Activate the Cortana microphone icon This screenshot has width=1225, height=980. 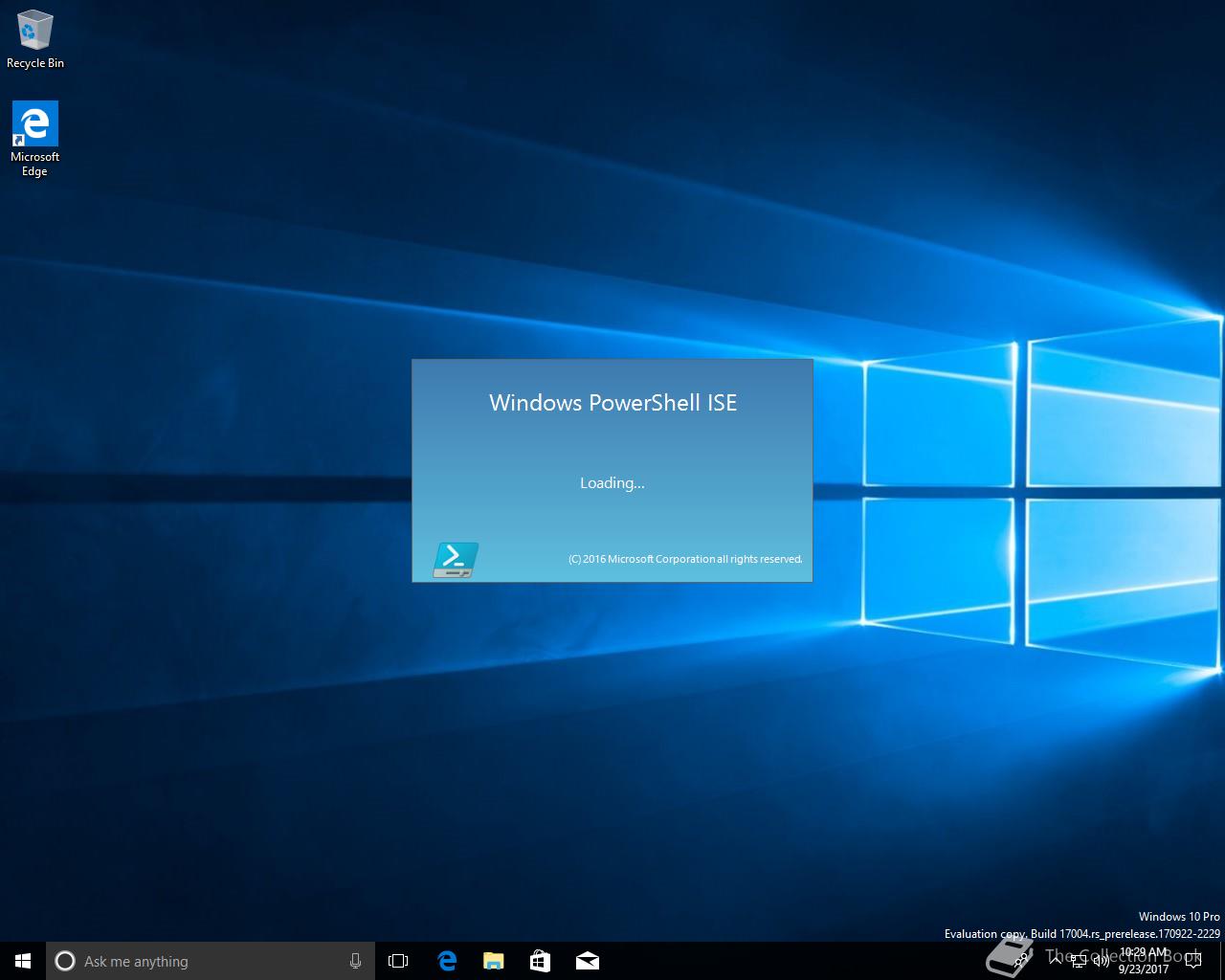click(355, 961)
